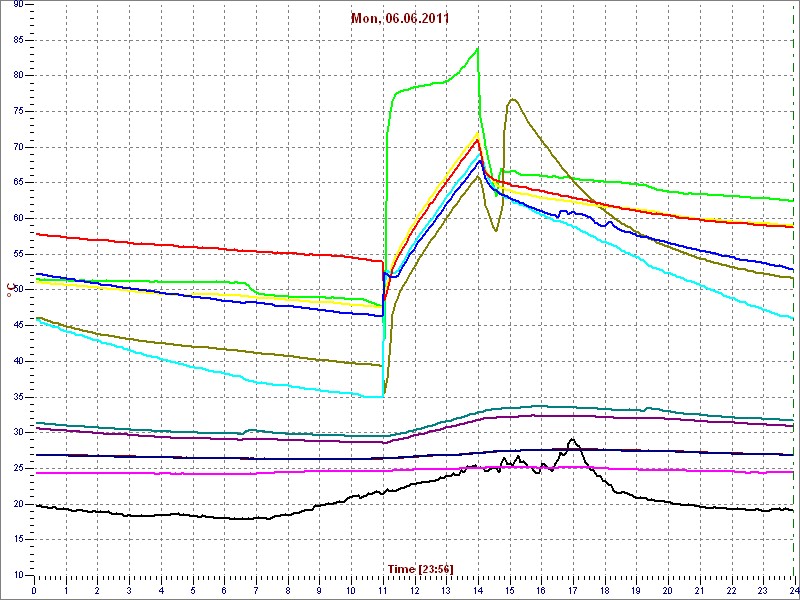Click hour label 19 on time axis
This screenshot has height=600, width=800.
[636, 589]
